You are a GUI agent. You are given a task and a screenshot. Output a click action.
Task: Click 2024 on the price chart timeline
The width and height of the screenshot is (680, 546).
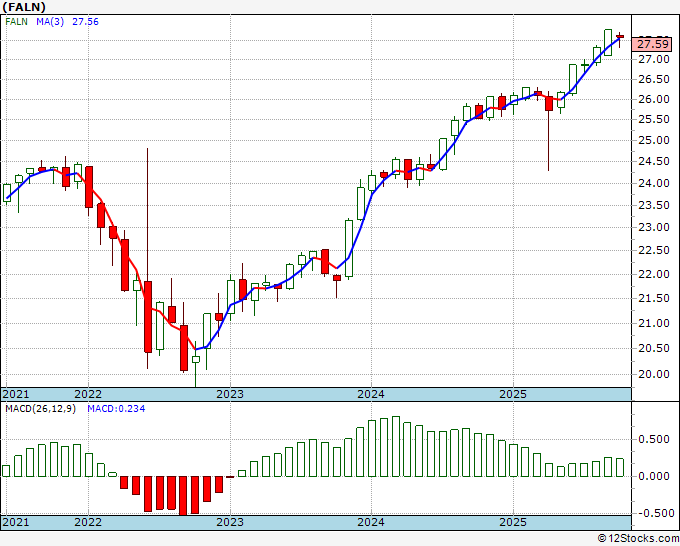(x=371, y=394)
